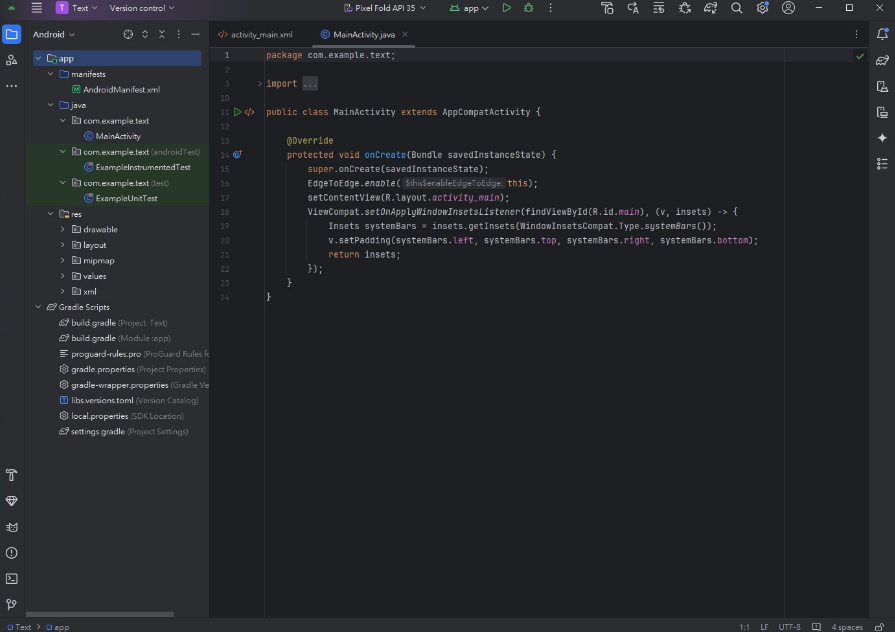Open the Gradle tool window

pos(882,60)
